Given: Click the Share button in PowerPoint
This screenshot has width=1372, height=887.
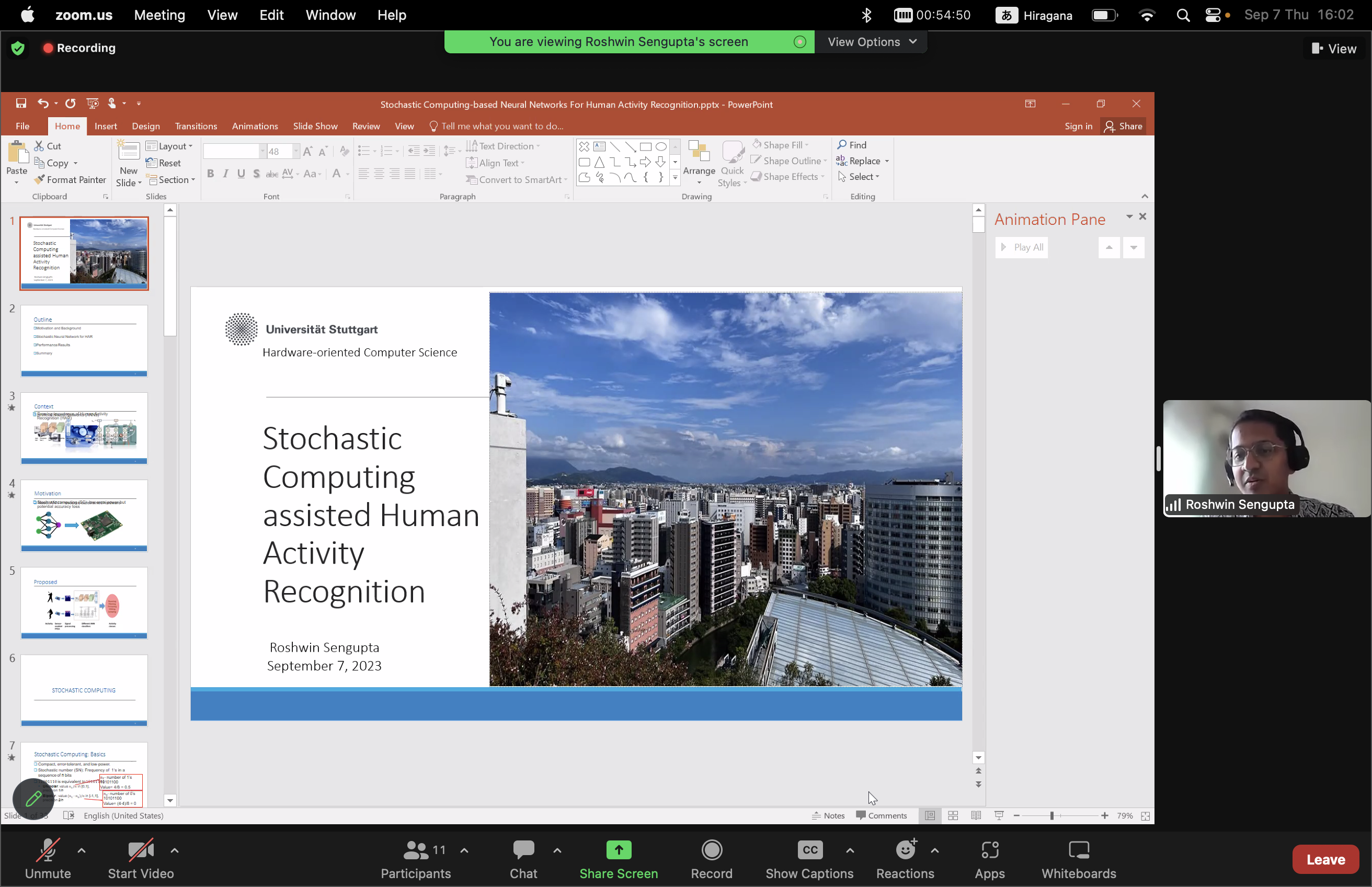Looking at the screenshot, I should click(1123, 126).
